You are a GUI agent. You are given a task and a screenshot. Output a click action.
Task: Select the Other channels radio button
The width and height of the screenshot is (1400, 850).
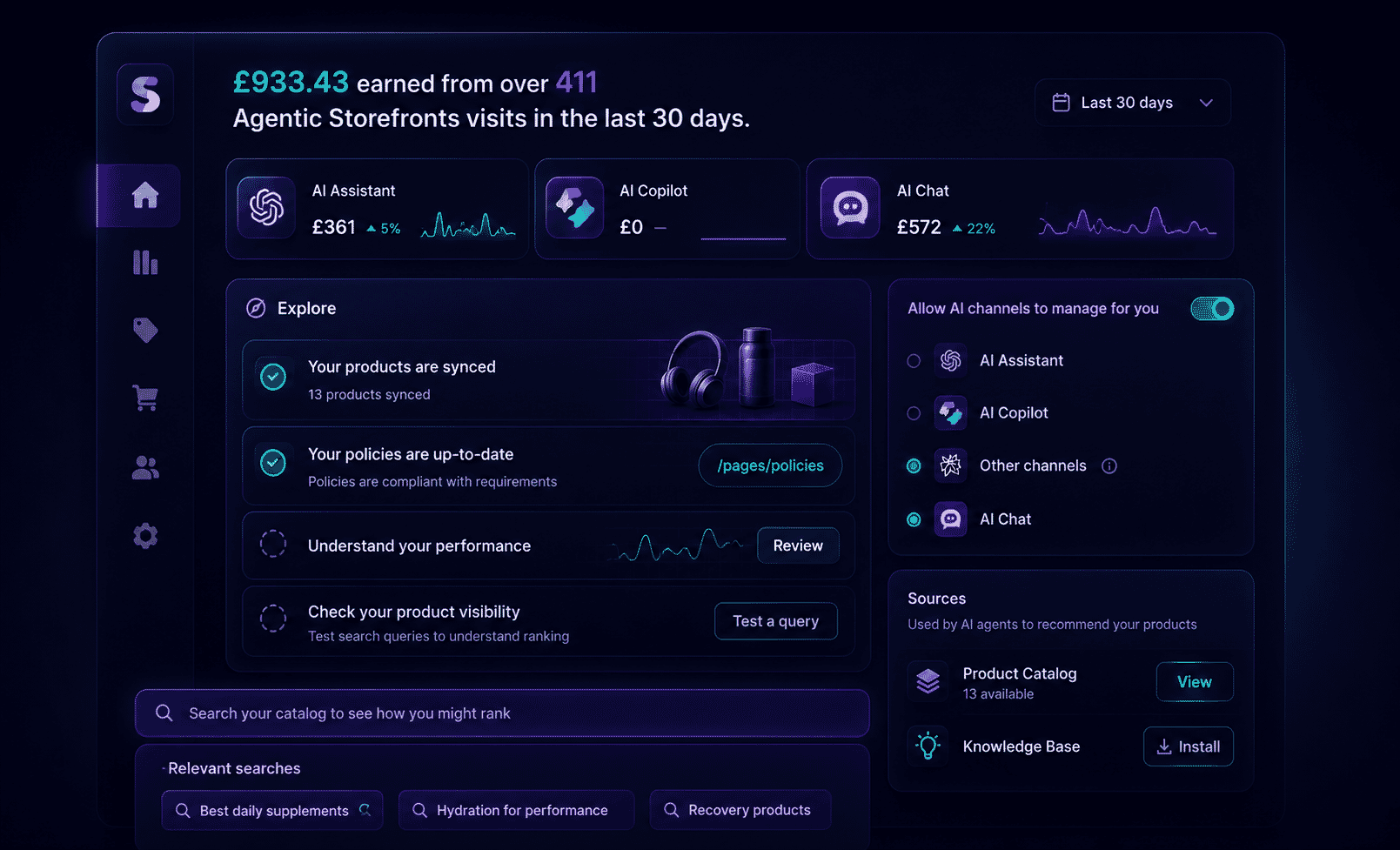914,466
